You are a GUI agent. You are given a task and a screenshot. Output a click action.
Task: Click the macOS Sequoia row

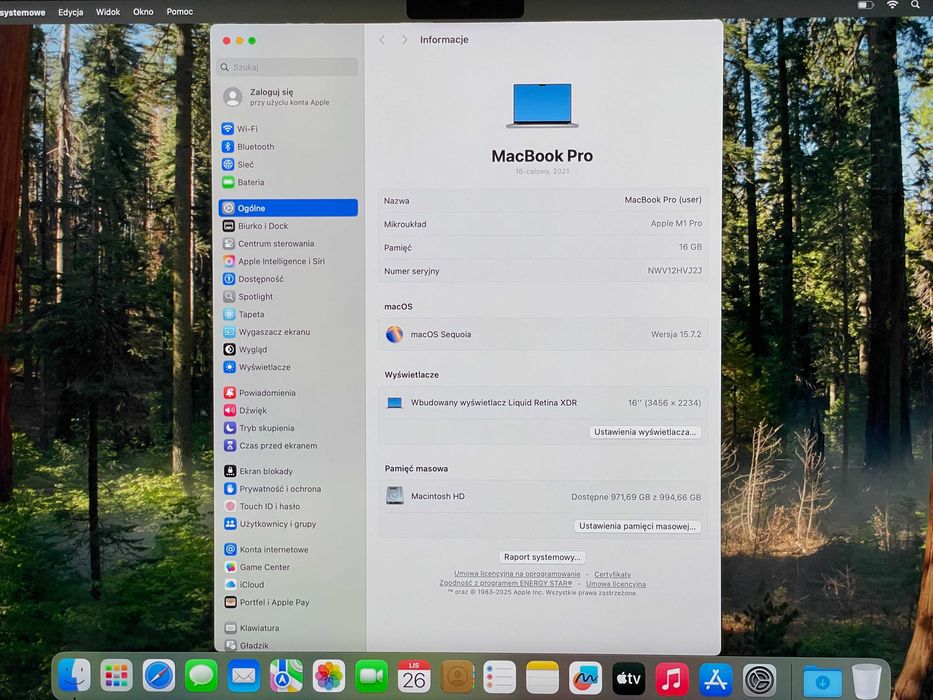coord(543,335)
